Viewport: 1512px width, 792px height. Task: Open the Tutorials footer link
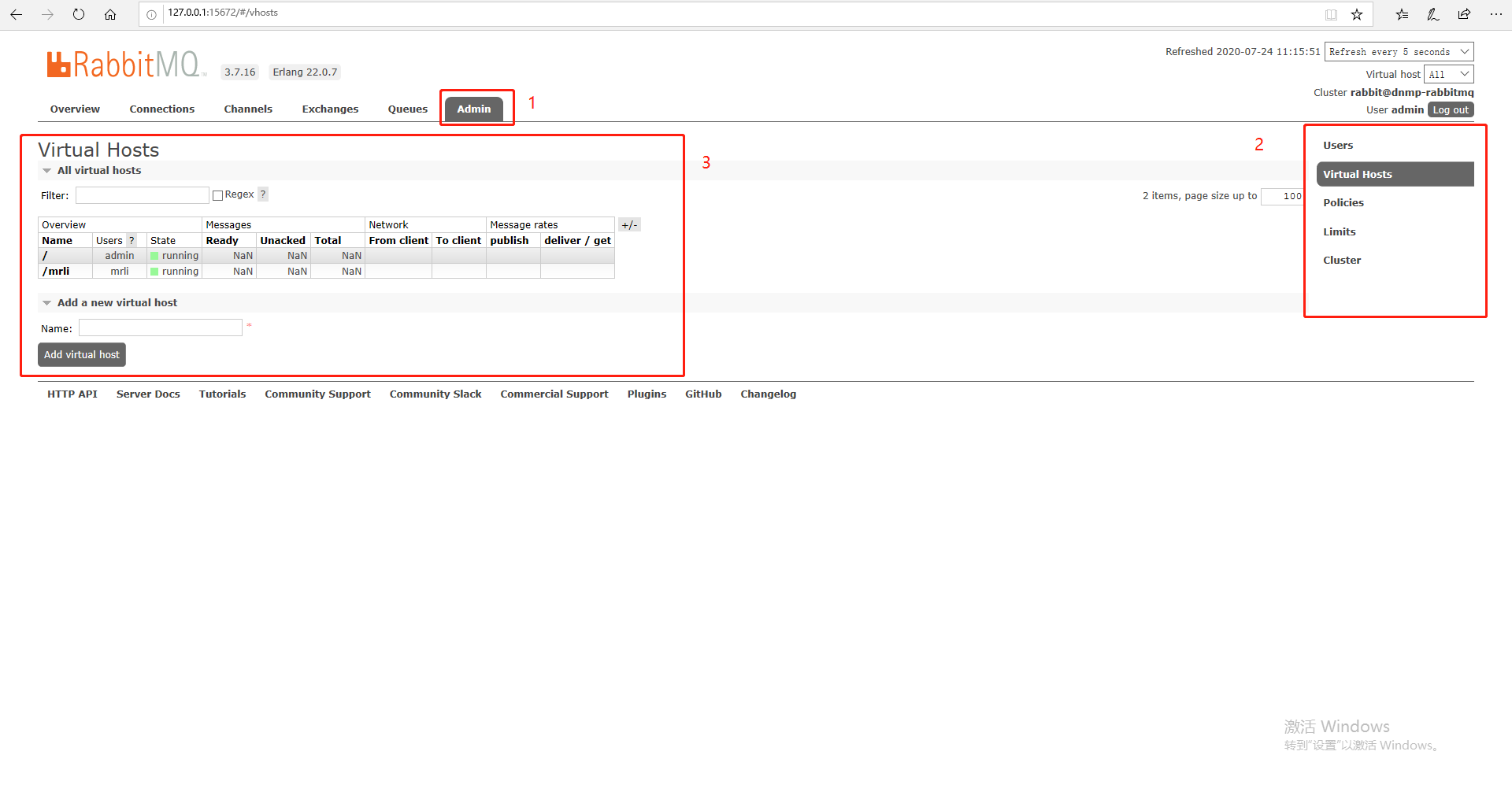(x=222, y=394)
